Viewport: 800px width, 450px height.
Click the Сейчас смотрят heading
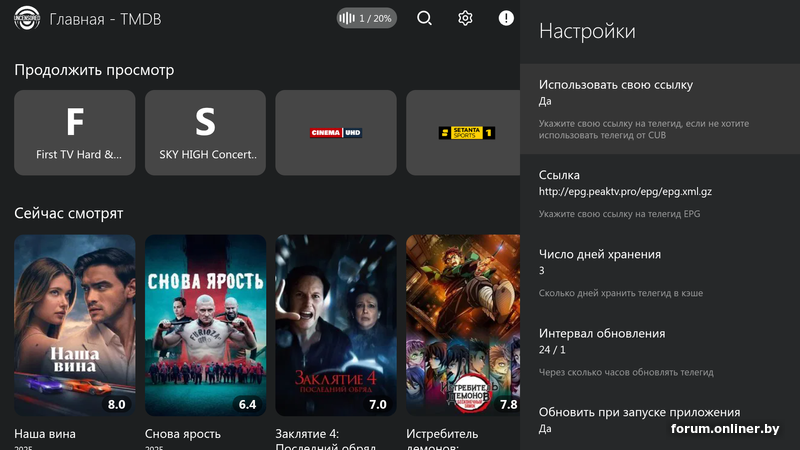tap(68, 213)
